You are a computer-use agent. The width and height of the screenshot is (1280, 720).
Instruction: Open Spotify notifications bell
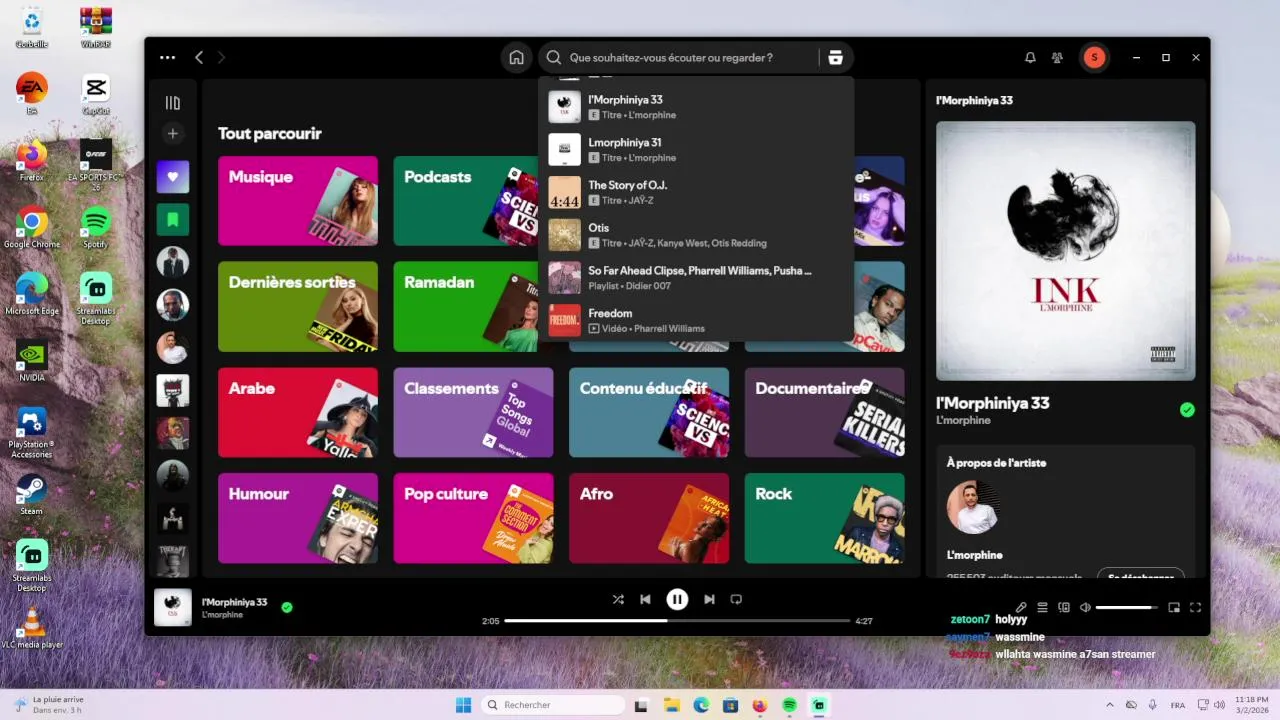pyautogui.click(x=1030, y=58)
